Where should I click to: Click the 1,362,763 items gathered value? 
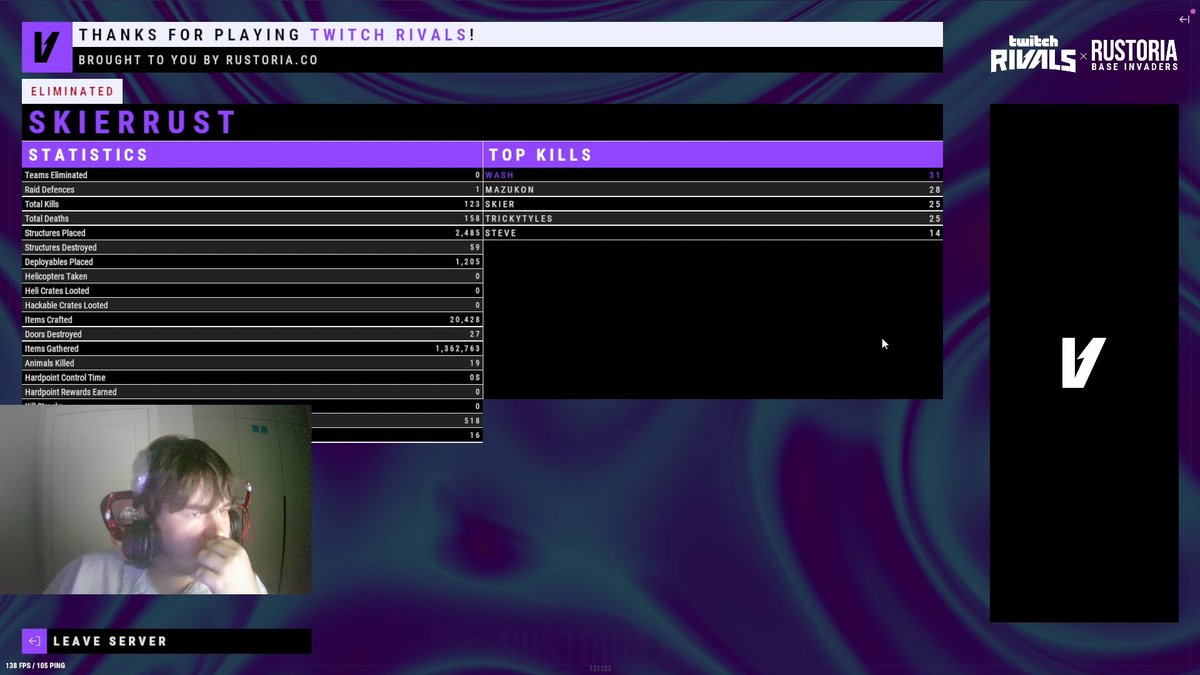(x=458, y=349)
